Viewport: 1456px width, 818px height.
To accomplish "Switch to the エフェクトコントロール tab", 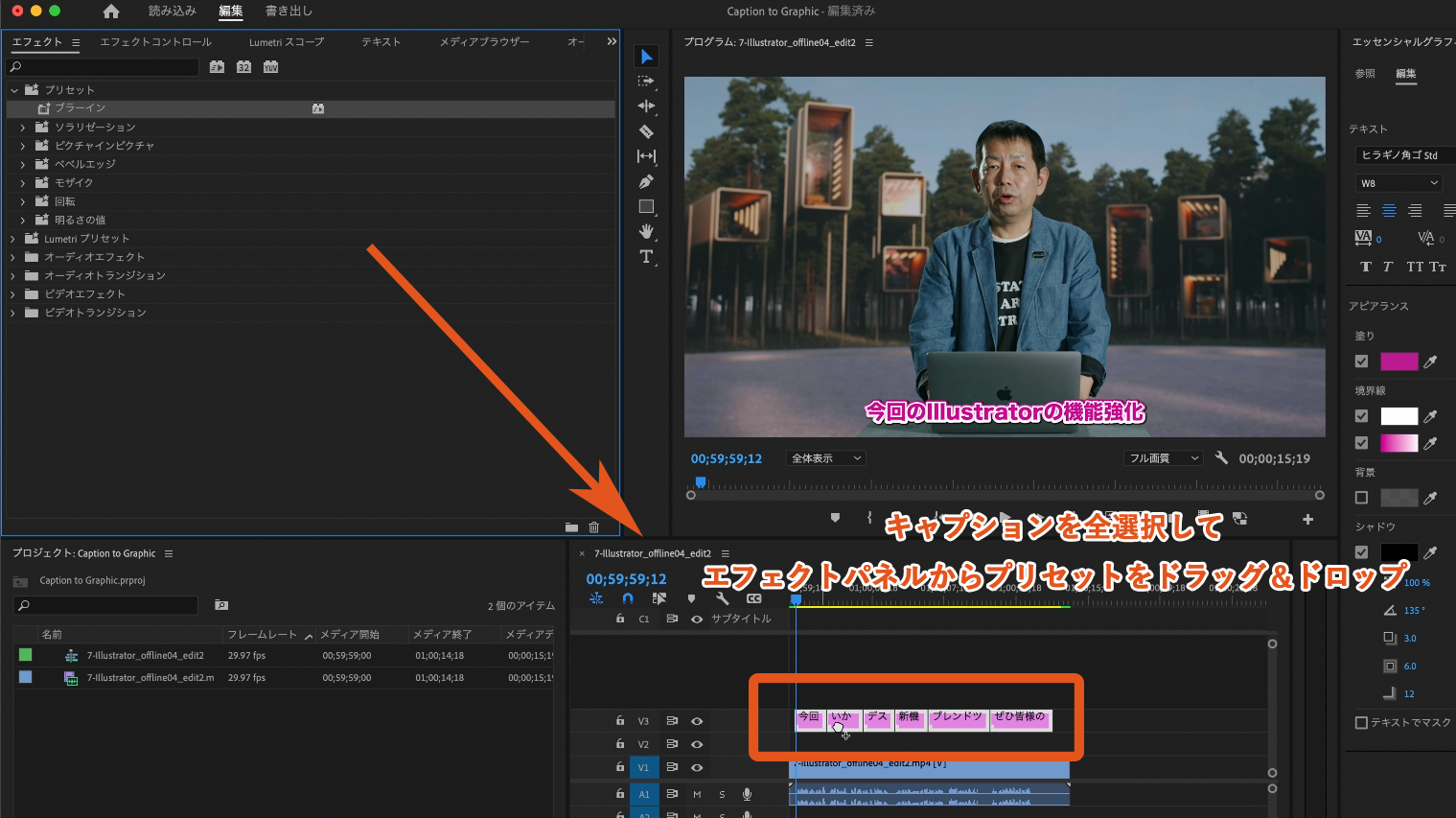I will tap(156, 42).
